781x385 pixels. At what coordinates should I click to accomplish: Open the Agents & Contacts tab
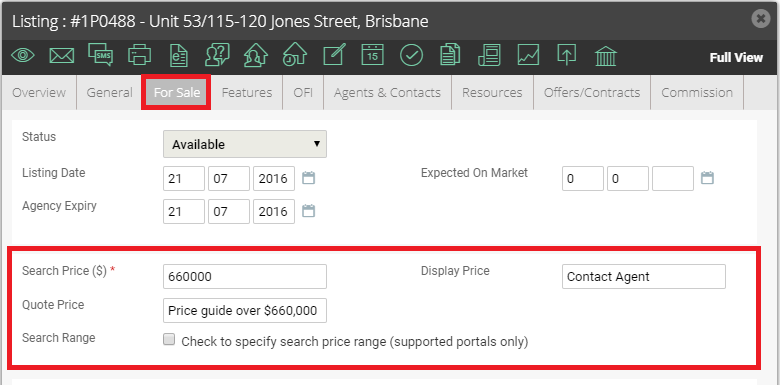387,93
